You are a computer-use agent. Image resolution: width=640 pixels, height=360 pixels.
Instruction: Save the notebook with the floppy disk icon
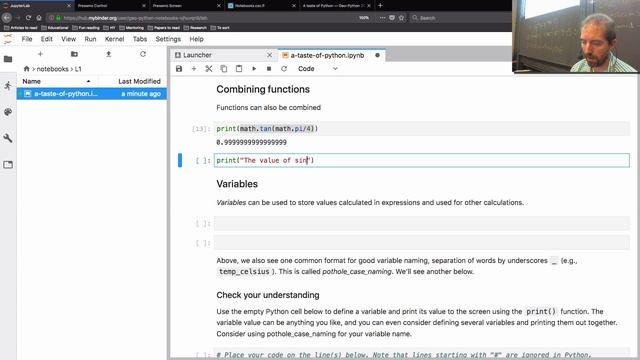[x=179, y=69]
